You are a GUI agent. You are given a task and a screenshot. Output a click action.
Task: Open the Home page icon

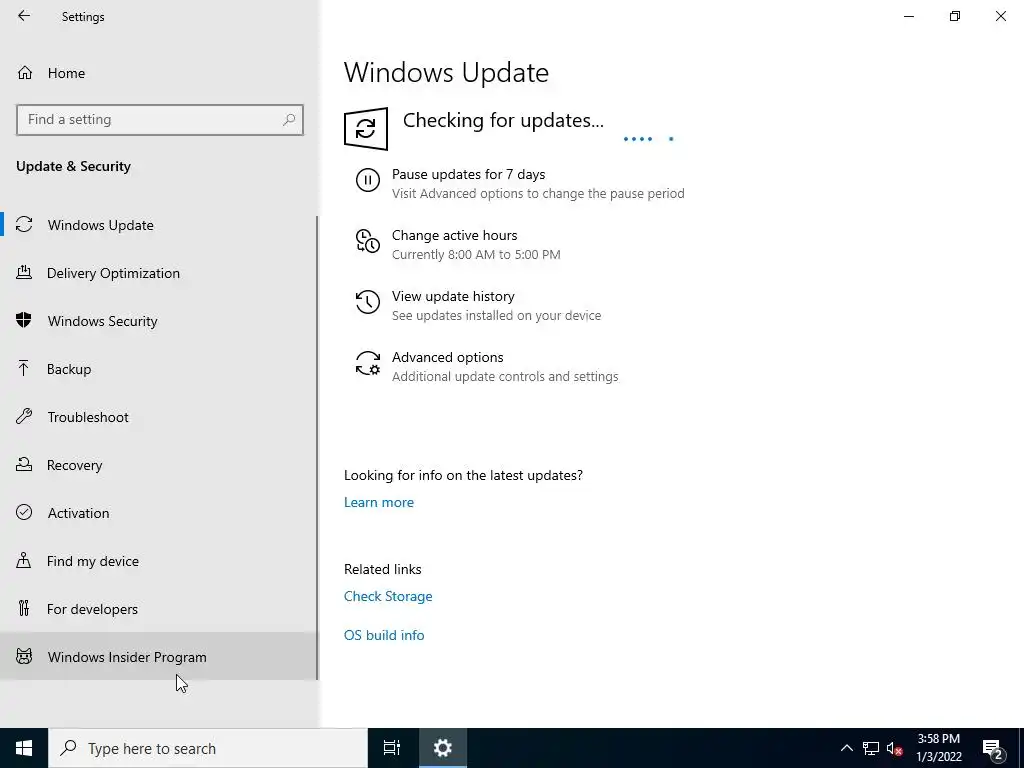pos(25,72)
